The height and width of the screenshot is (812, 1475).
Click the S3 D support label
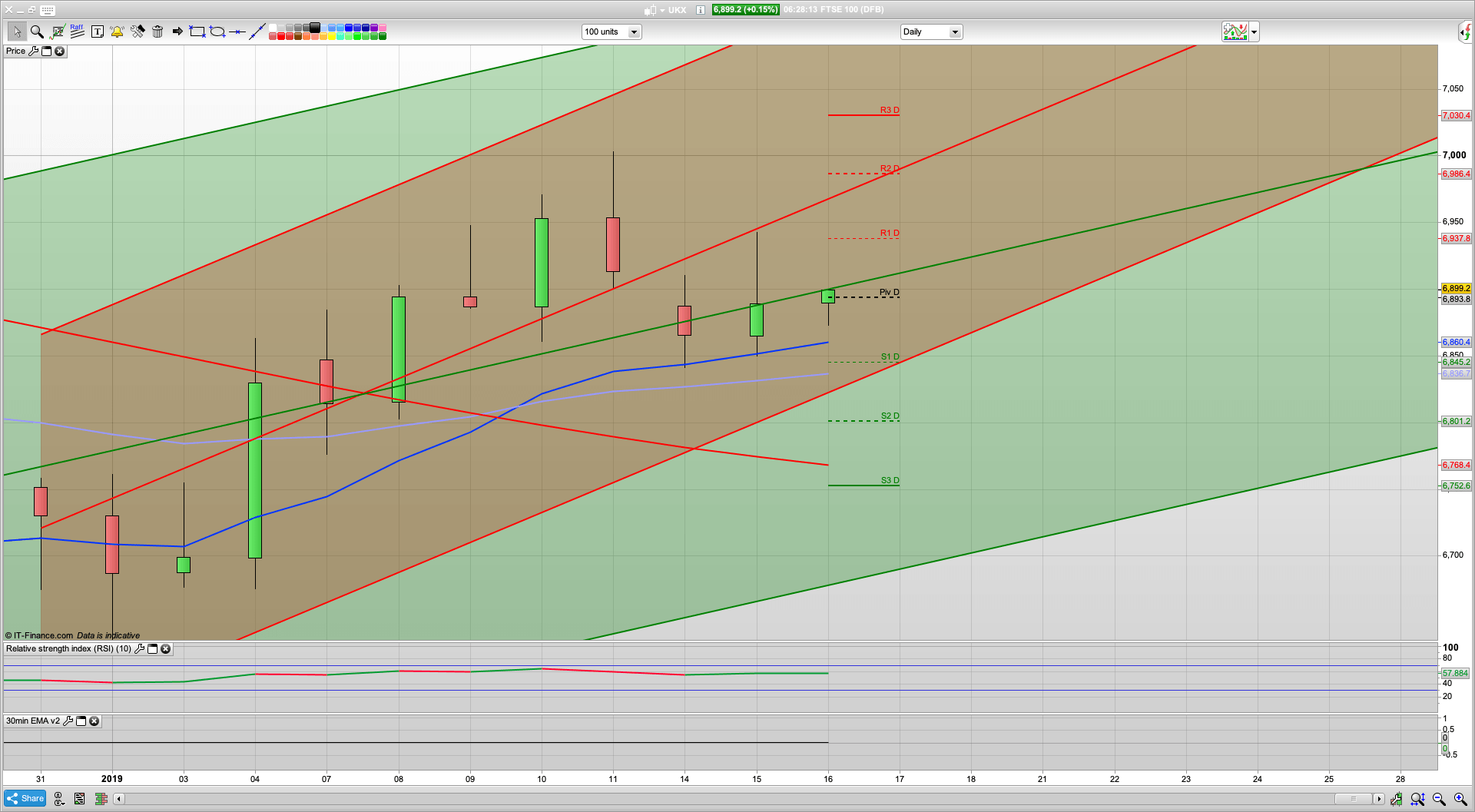pyautogui.click(x=890, y=480)
